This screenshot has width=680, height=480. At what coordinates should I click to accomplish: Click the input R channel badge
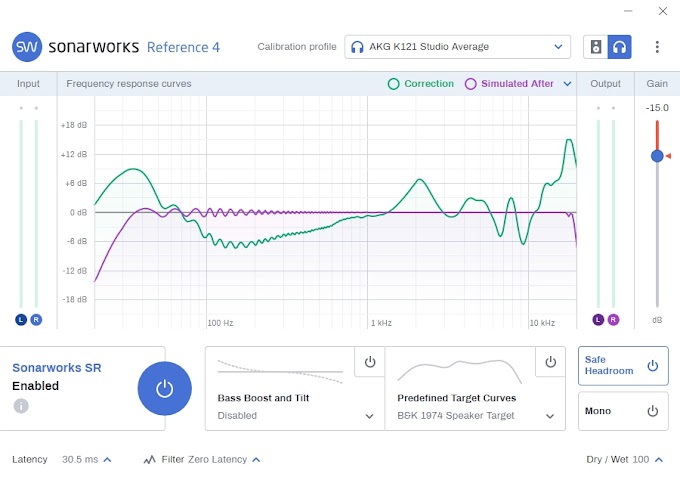(x=36, y=320)
